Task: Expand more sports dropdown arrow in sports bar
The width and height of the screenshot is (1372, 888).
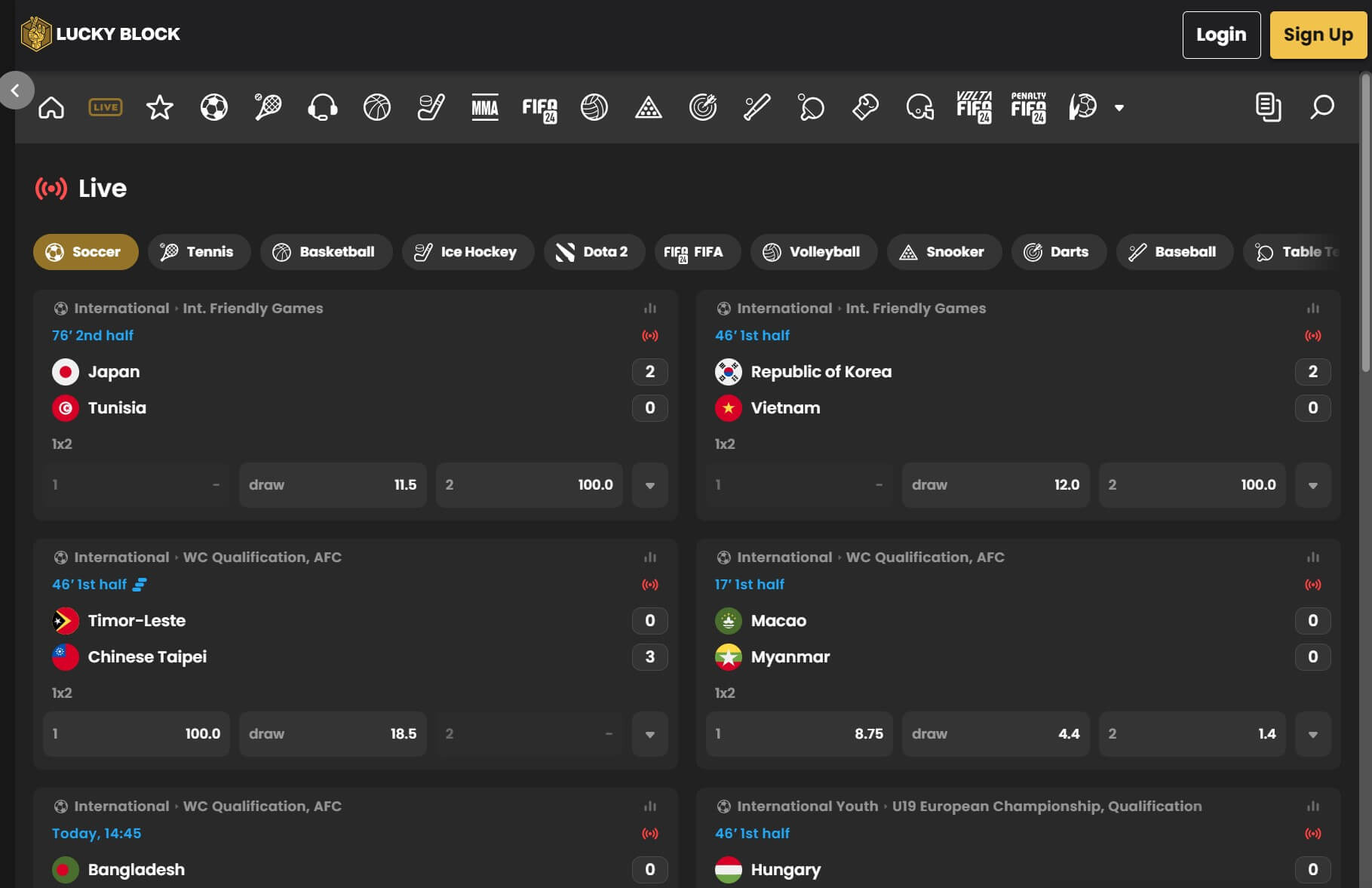Action: (x=1119, y=108)
